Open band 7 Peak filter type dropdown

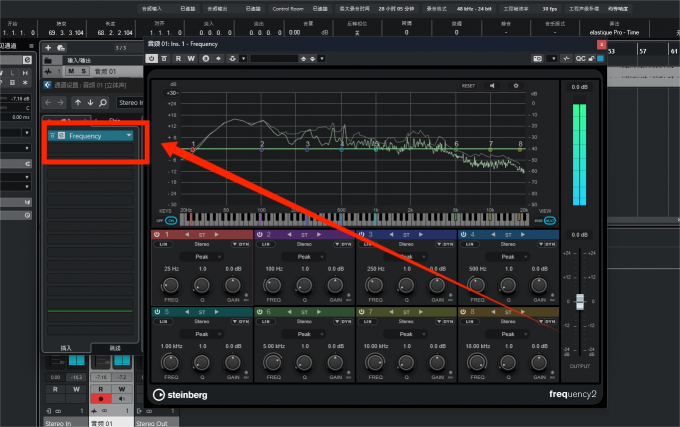pos(406,334)
